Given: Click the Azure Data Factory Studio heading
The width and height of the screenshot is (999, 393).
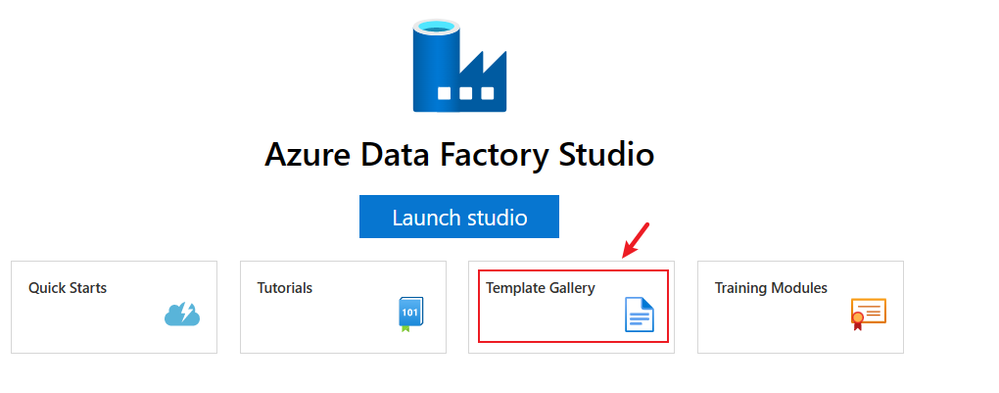Looking at the screenshot, I should coord(459,154).
